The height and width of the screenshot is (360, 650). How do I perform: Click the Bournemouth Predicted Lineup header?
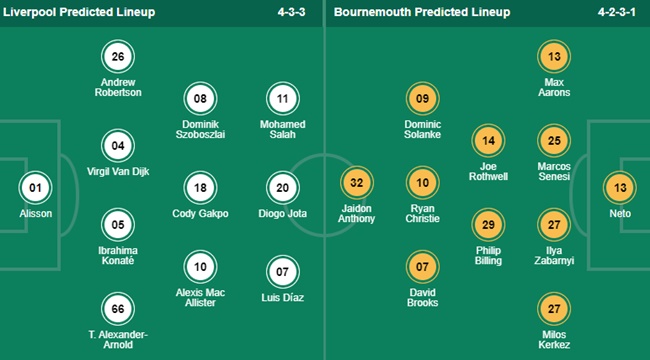pos(422,12)
